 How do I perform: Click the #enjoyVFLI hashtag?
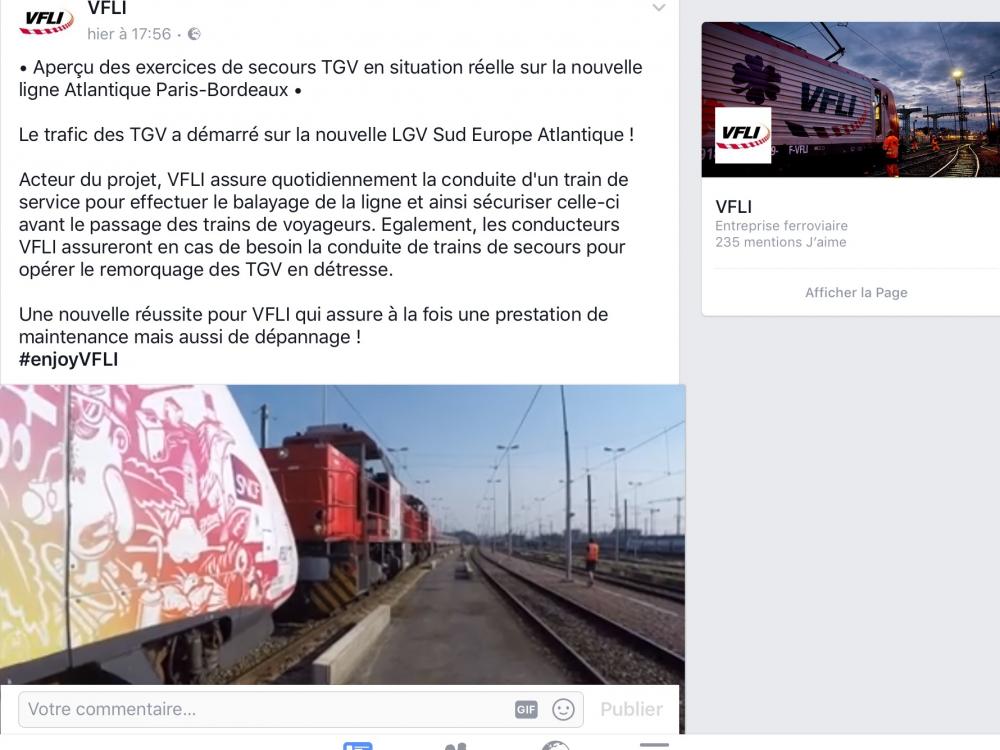68,359
